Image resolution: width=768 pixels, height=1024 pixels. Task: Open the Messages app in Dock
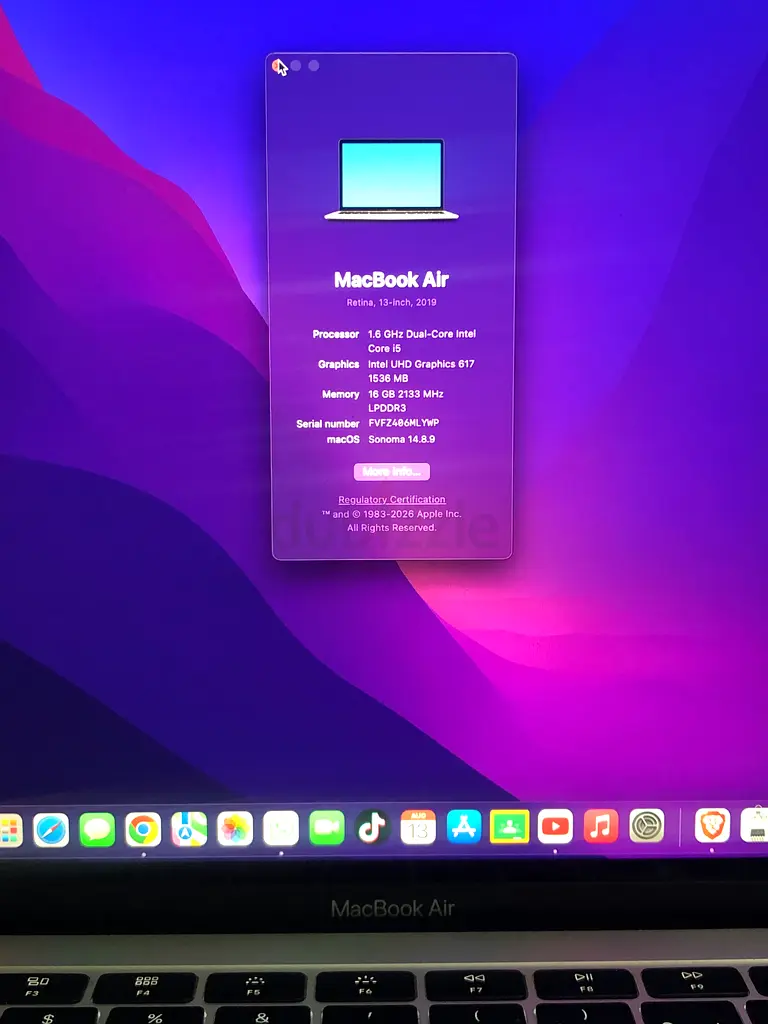coord(97,829)
